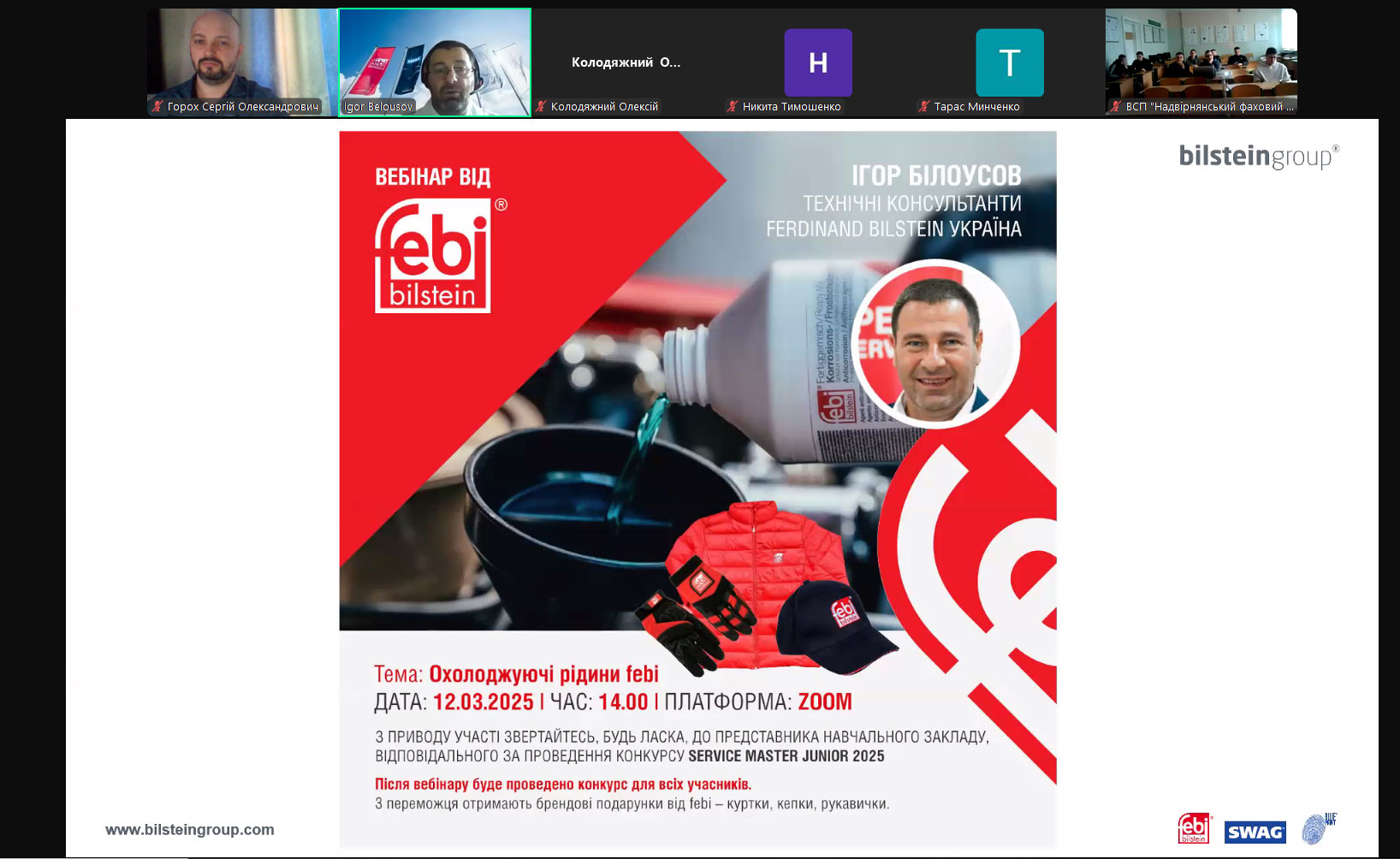Click the muted mic icon on the ВСП classroom tile

pos(1116,107)
